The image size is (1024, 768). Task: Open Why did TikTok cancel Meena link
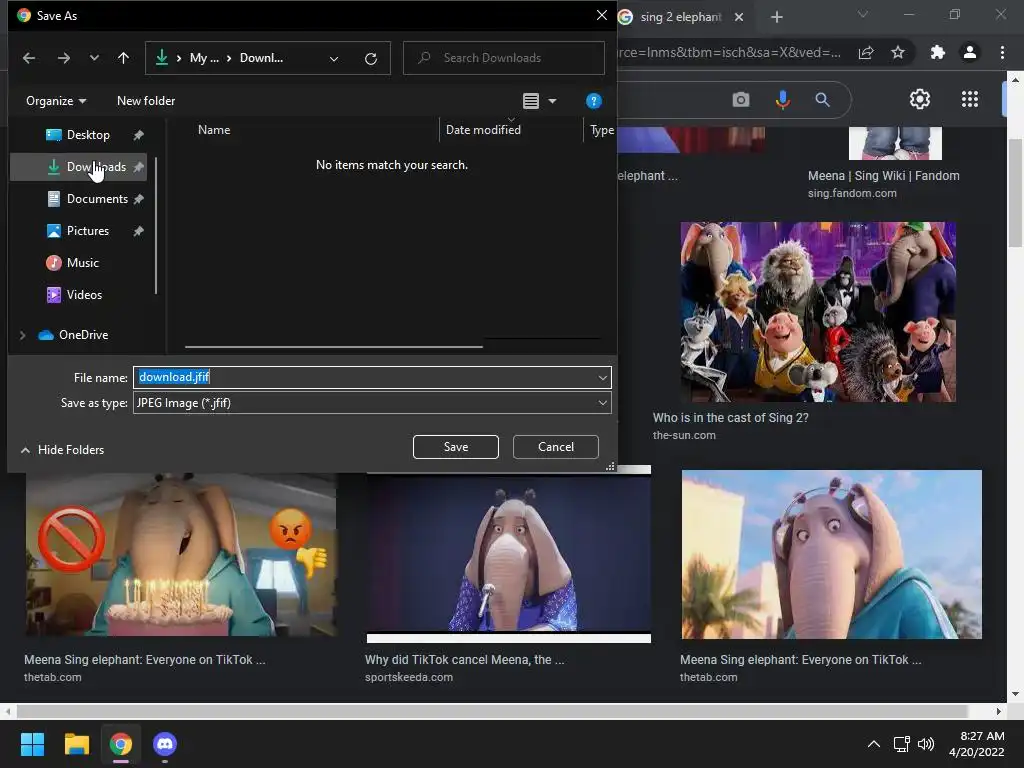(464, 660)
